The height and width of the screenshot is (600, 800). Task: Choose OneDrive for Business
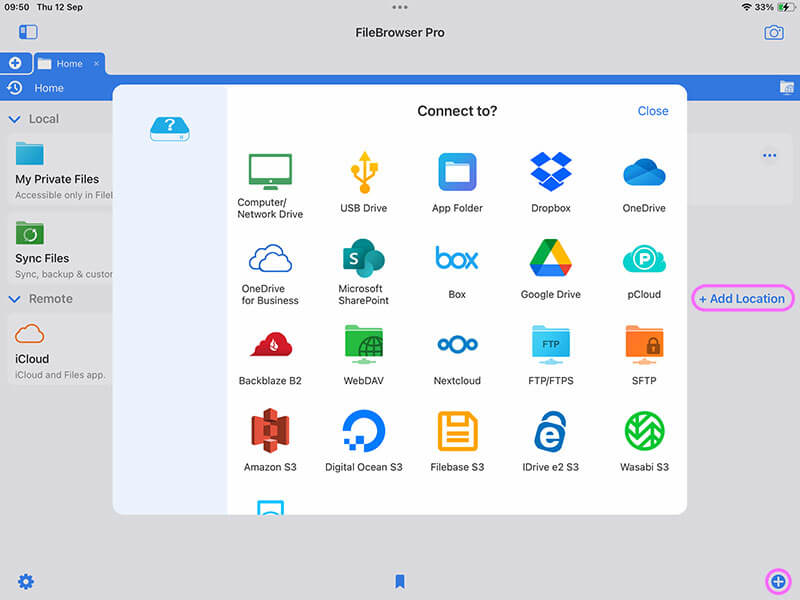click(270, 274)
